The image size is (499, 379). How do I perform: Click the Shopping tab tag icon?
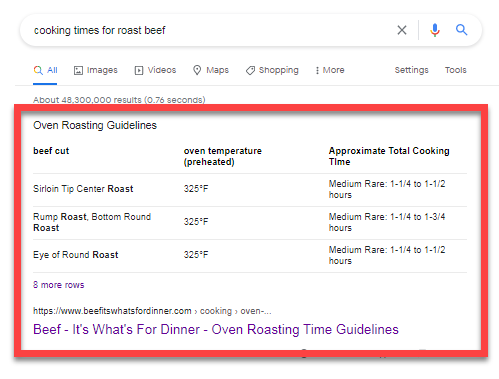(x=250, y=70)
